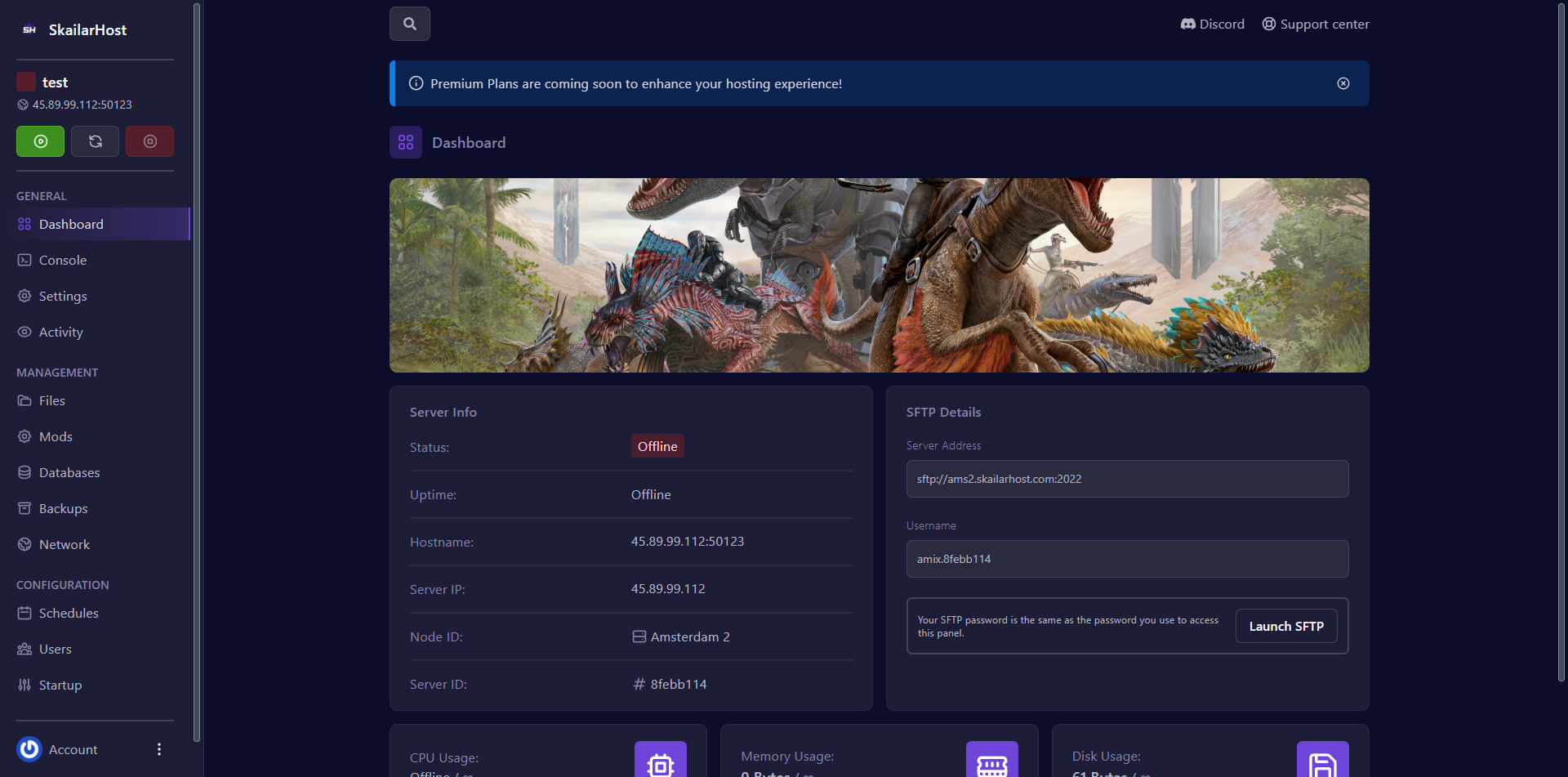The image size is (1568, 777).
Task: Open the three-dot account options menu
Action: click(x=158, y=748)
